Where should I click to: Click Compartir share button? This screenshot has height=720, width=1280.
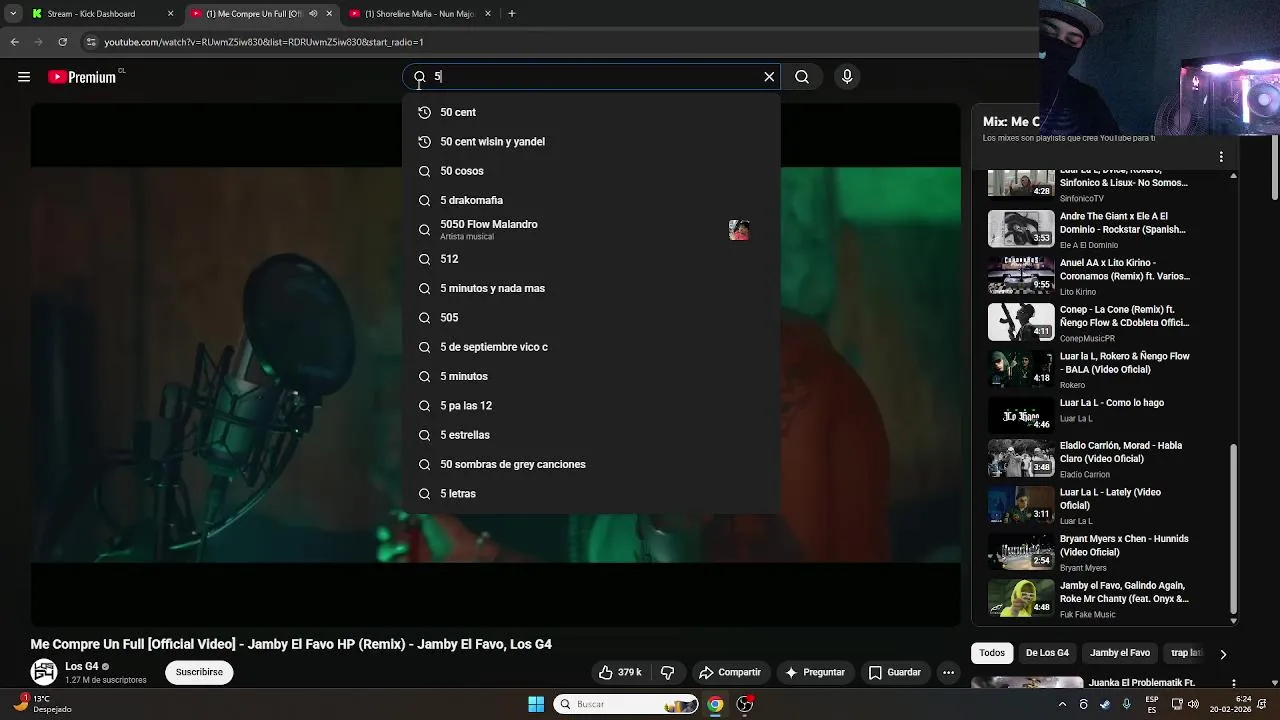(730, 672)
